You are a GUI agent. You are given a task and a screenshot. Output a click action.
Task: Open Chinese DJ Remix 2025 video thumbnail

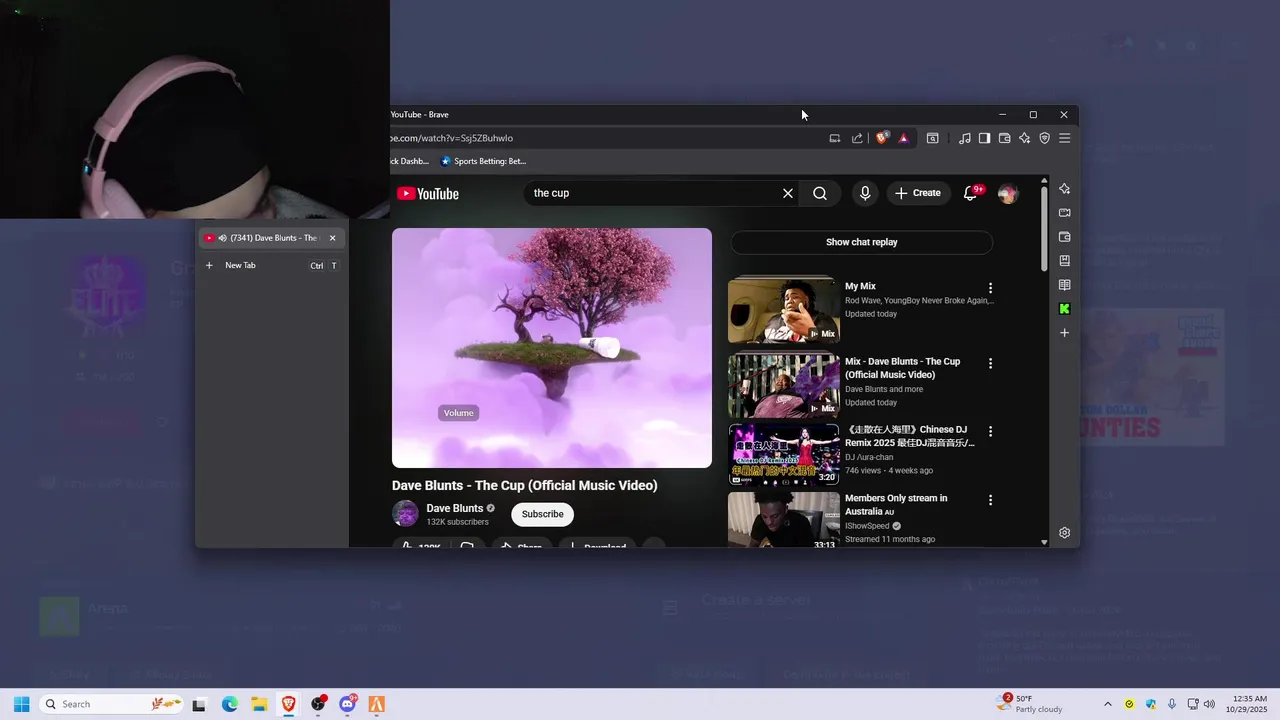(x=784, y=454)
